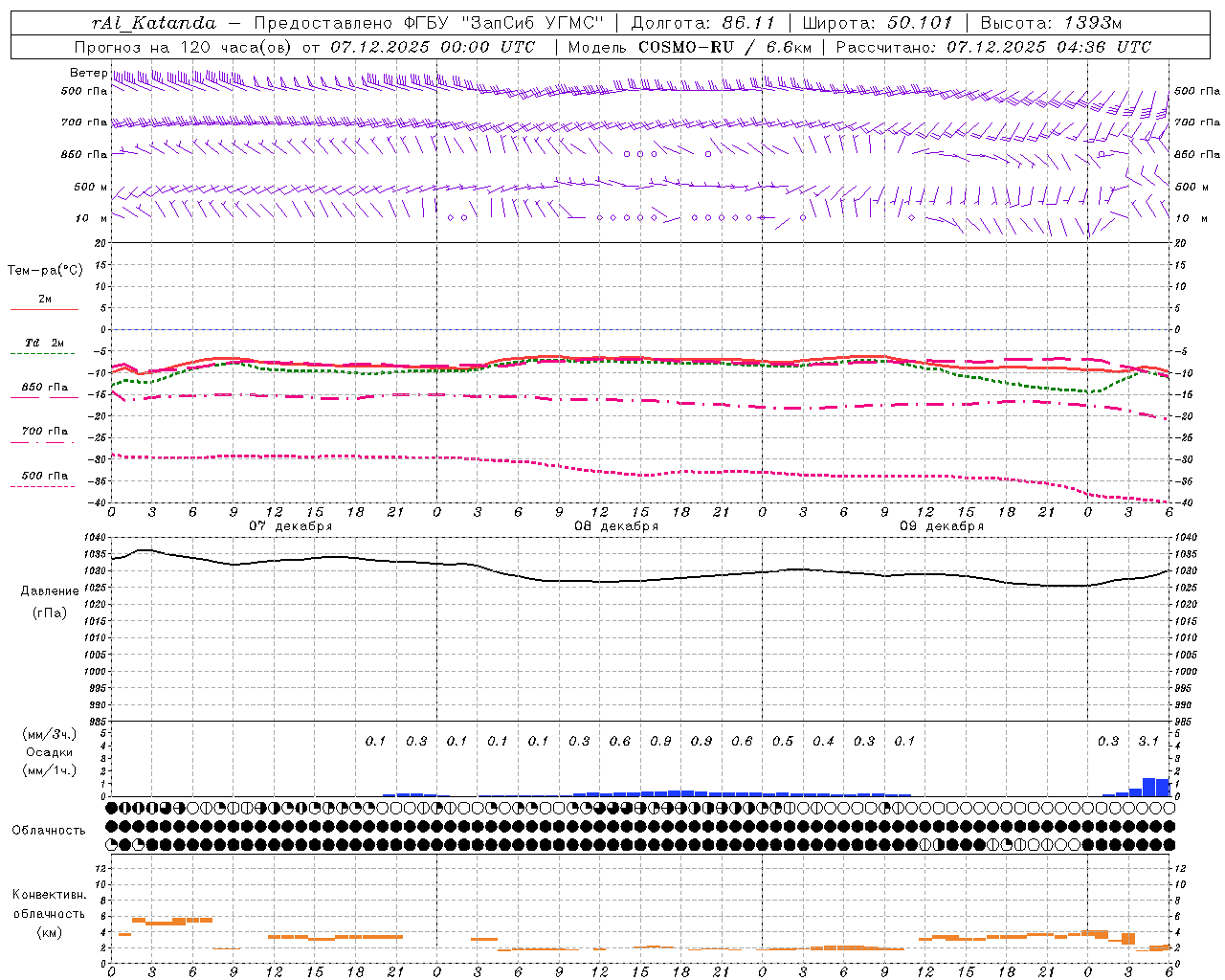
Task: Click the 'Осадки' precipitation label
Action: click(50, 752)
